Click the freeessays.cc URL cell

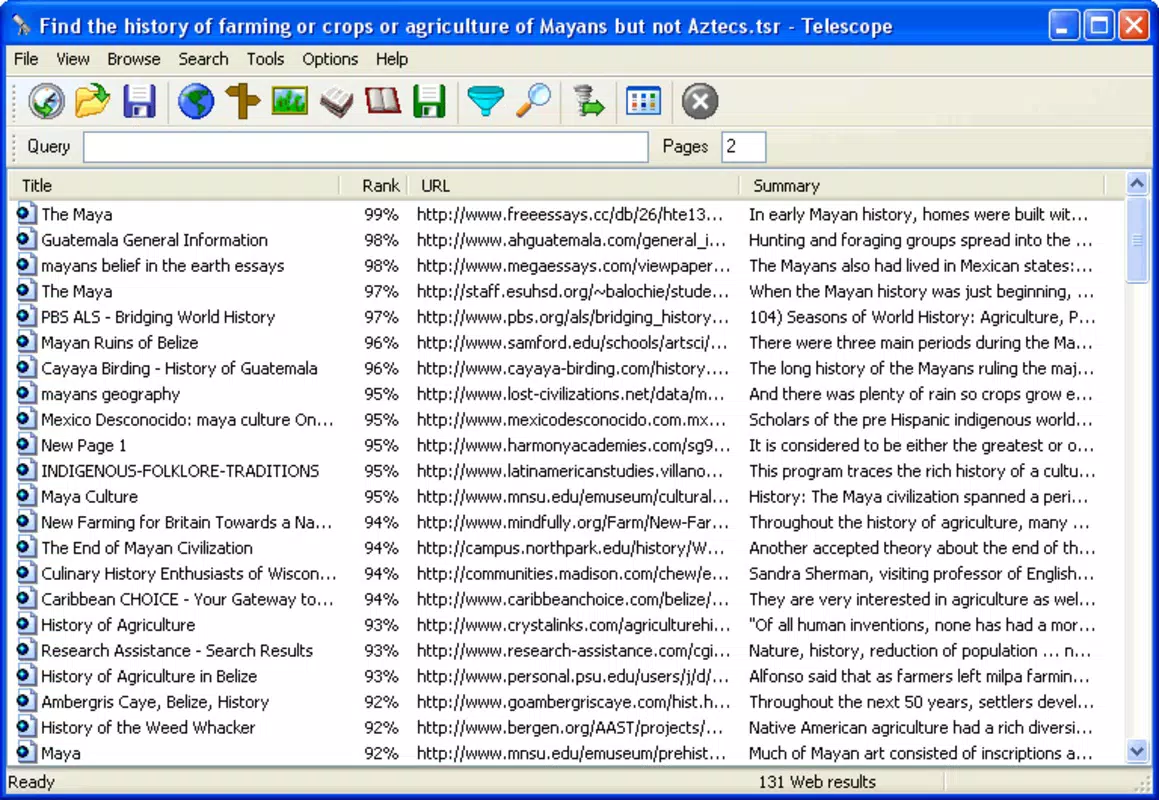tap(570, 214)
